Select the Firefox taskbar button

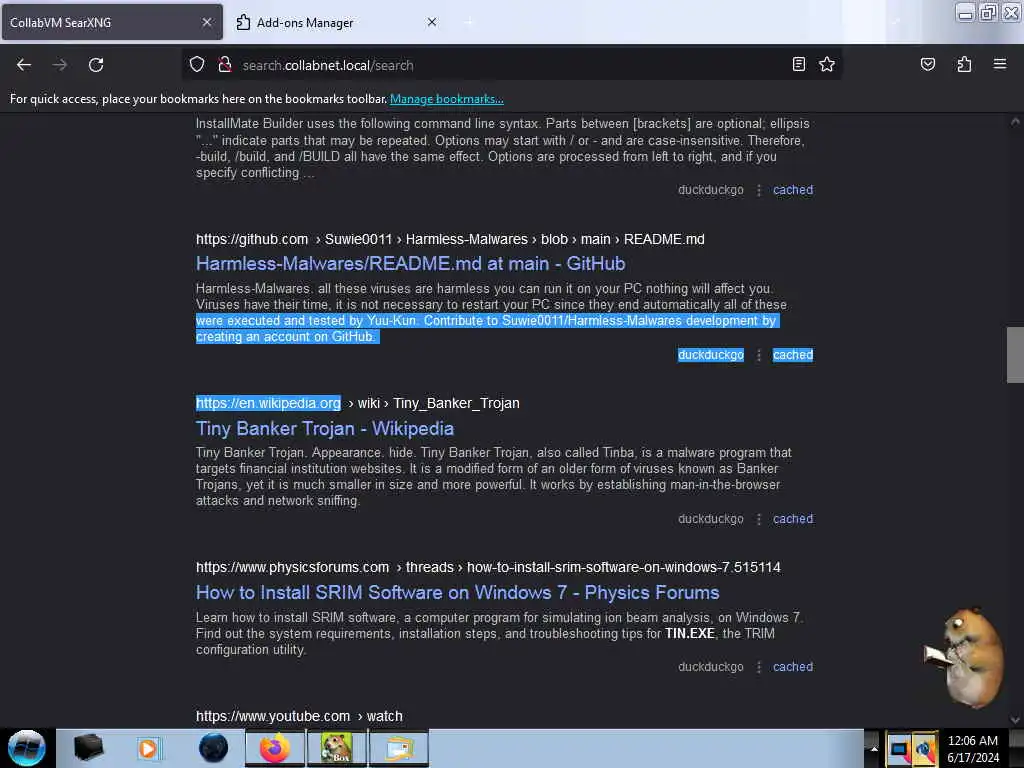tap(275, 748)
